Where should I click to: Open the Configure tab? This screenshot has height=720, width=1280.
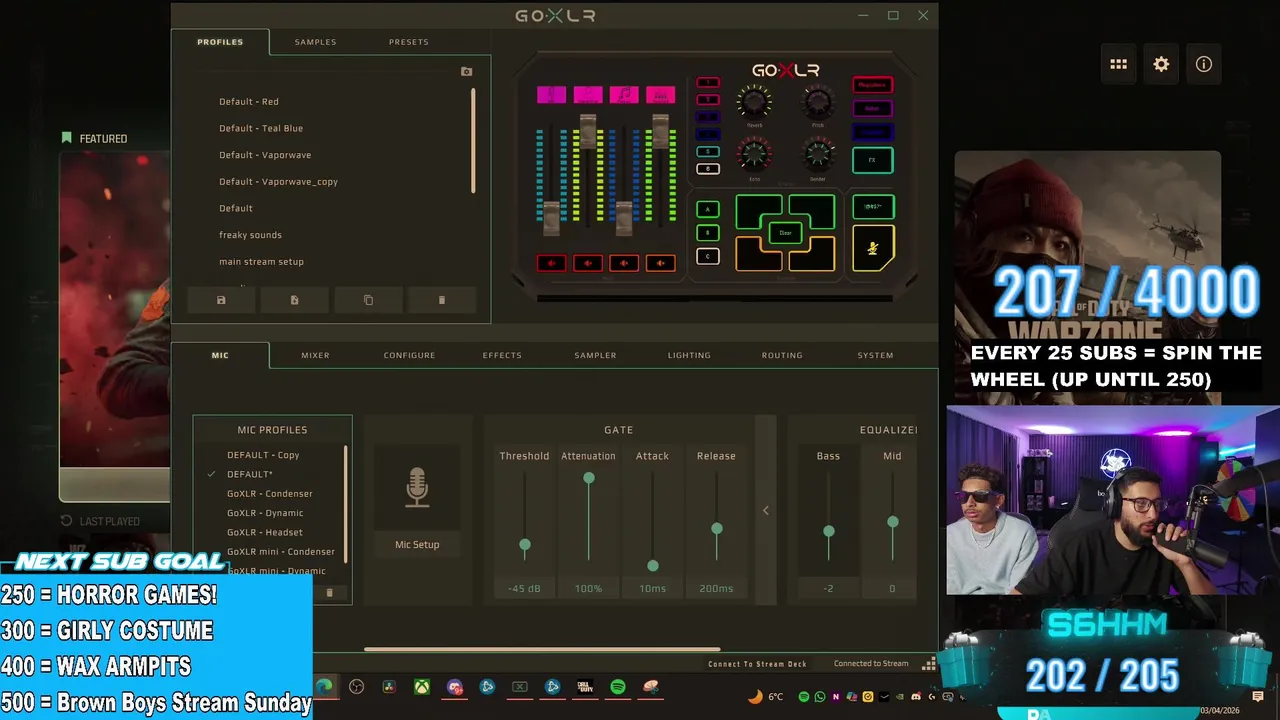pos(409,355)
